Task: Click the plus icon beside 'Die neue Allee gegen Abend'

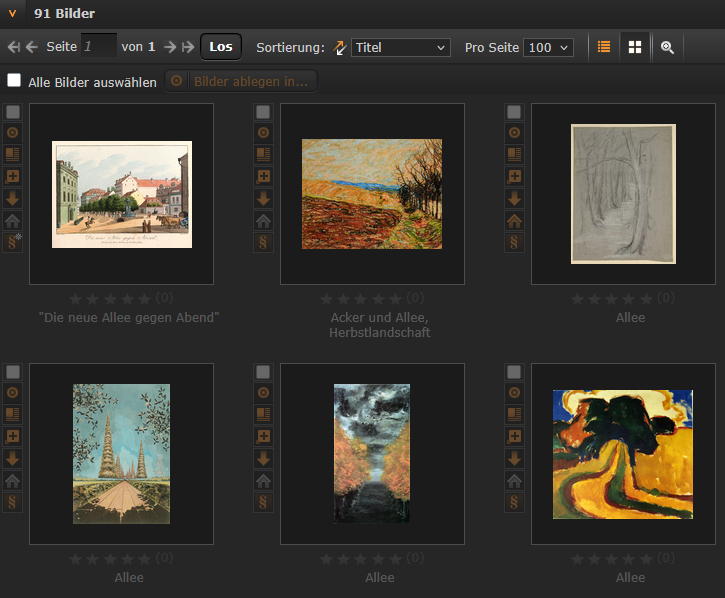Action: [12, 176]
